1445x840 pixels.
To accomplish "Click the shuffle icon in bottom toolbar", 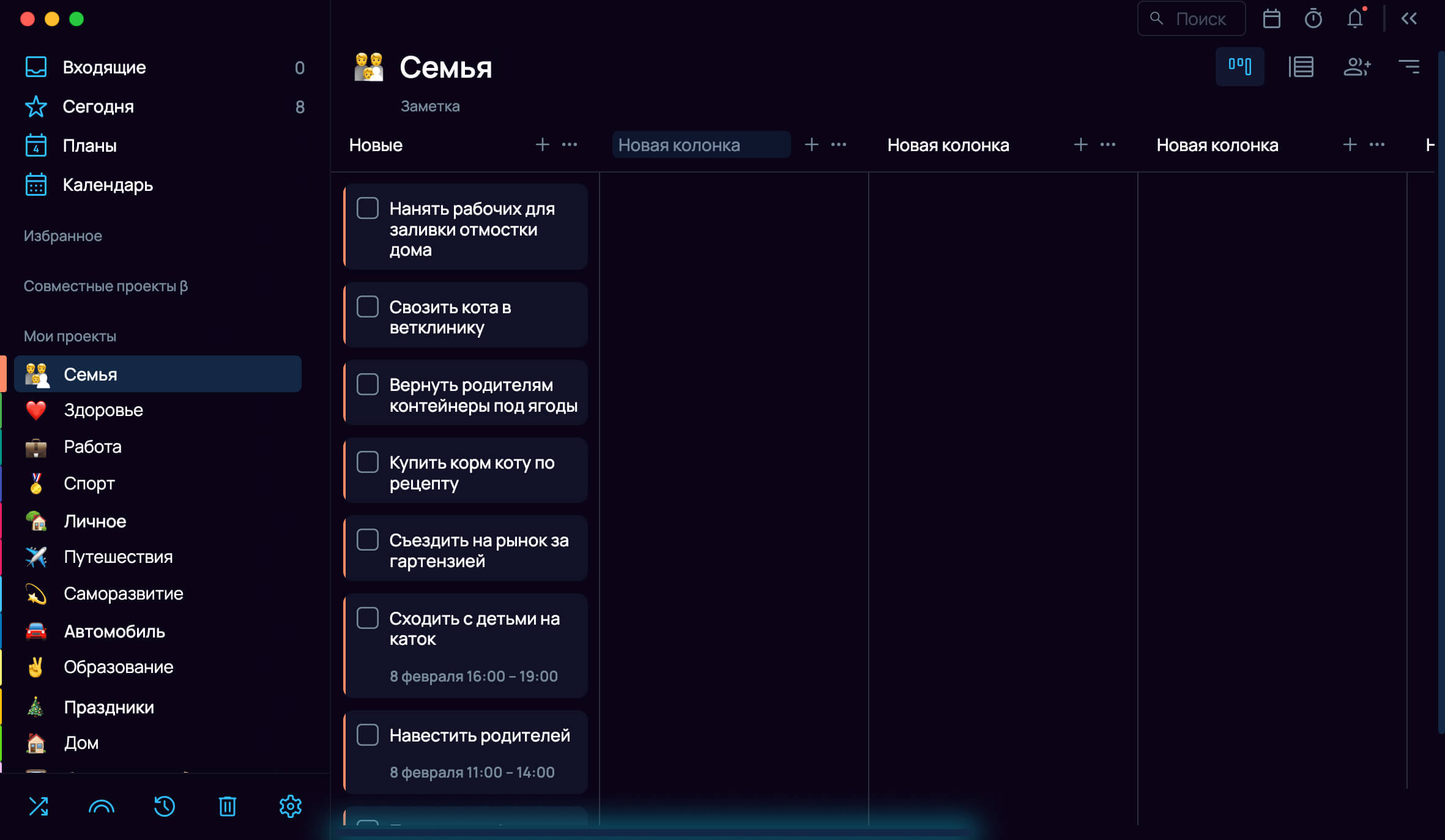I will pos(39,806).
